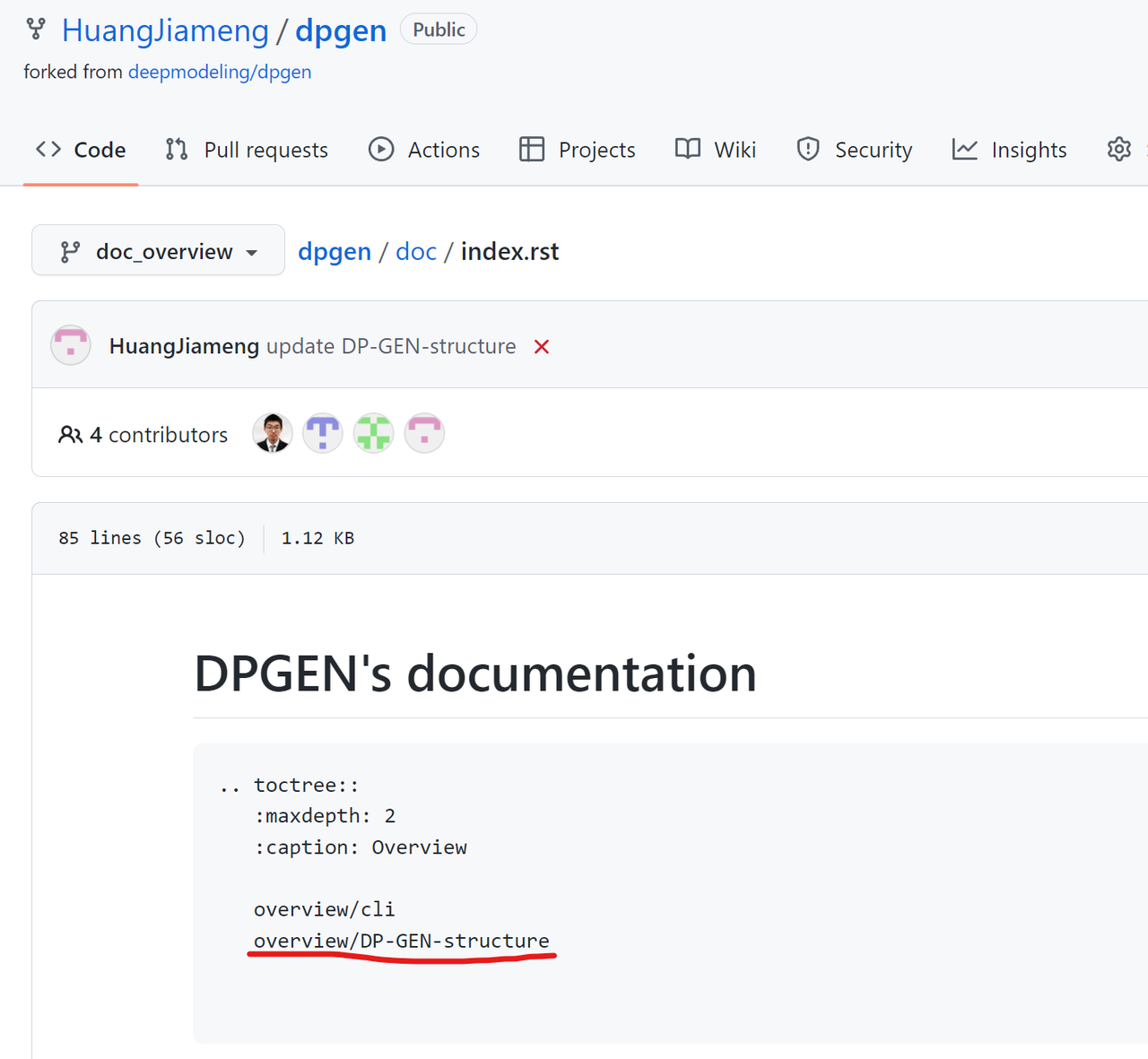The width and height of the screenshot is (1148, 1059).
Task: Click the Wiki book icon
Action: (x=688, y=149)
